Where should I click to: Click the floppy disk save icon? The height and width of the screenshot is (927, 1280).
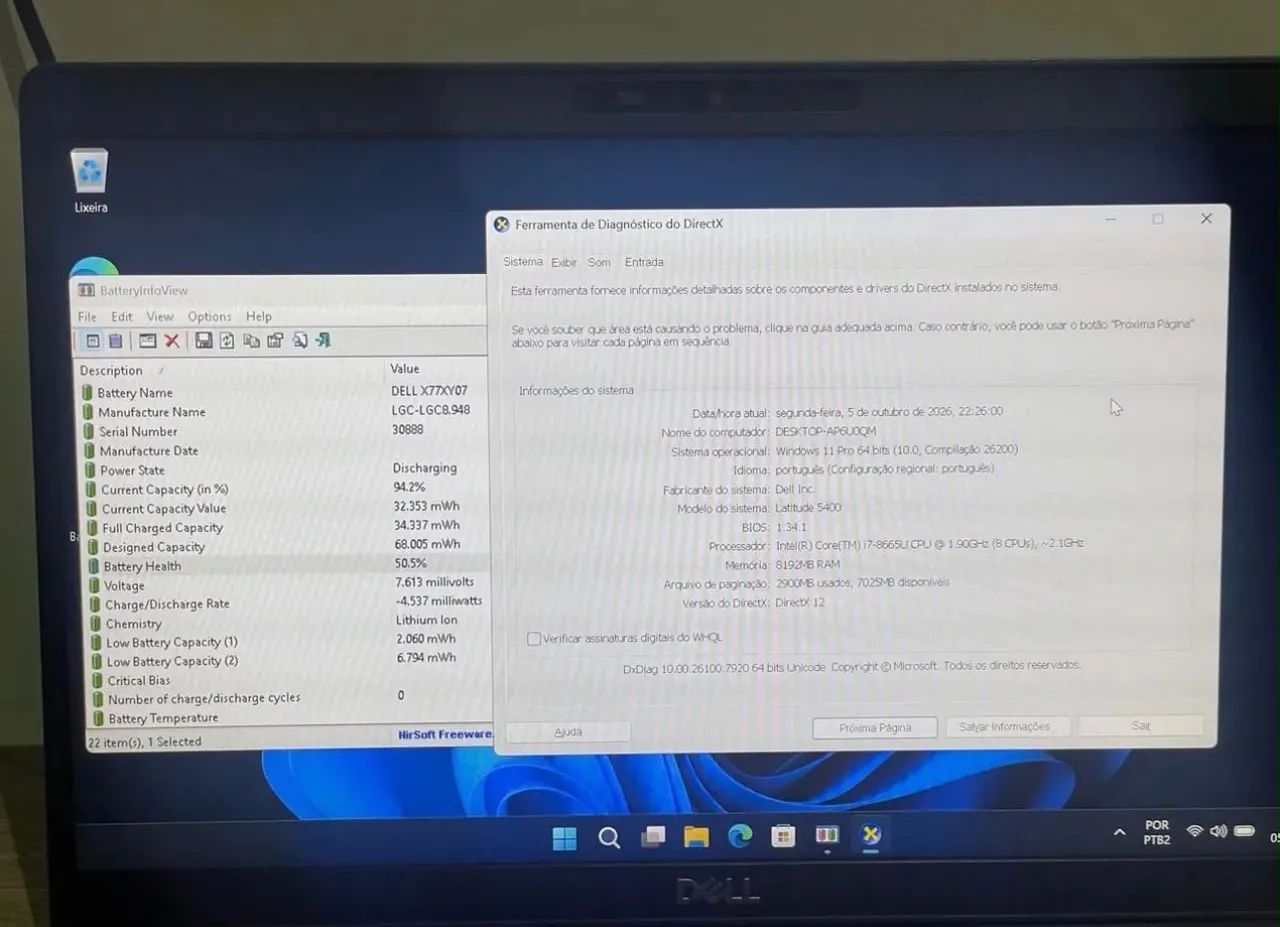pyautogui.click(x=204, y=341)
